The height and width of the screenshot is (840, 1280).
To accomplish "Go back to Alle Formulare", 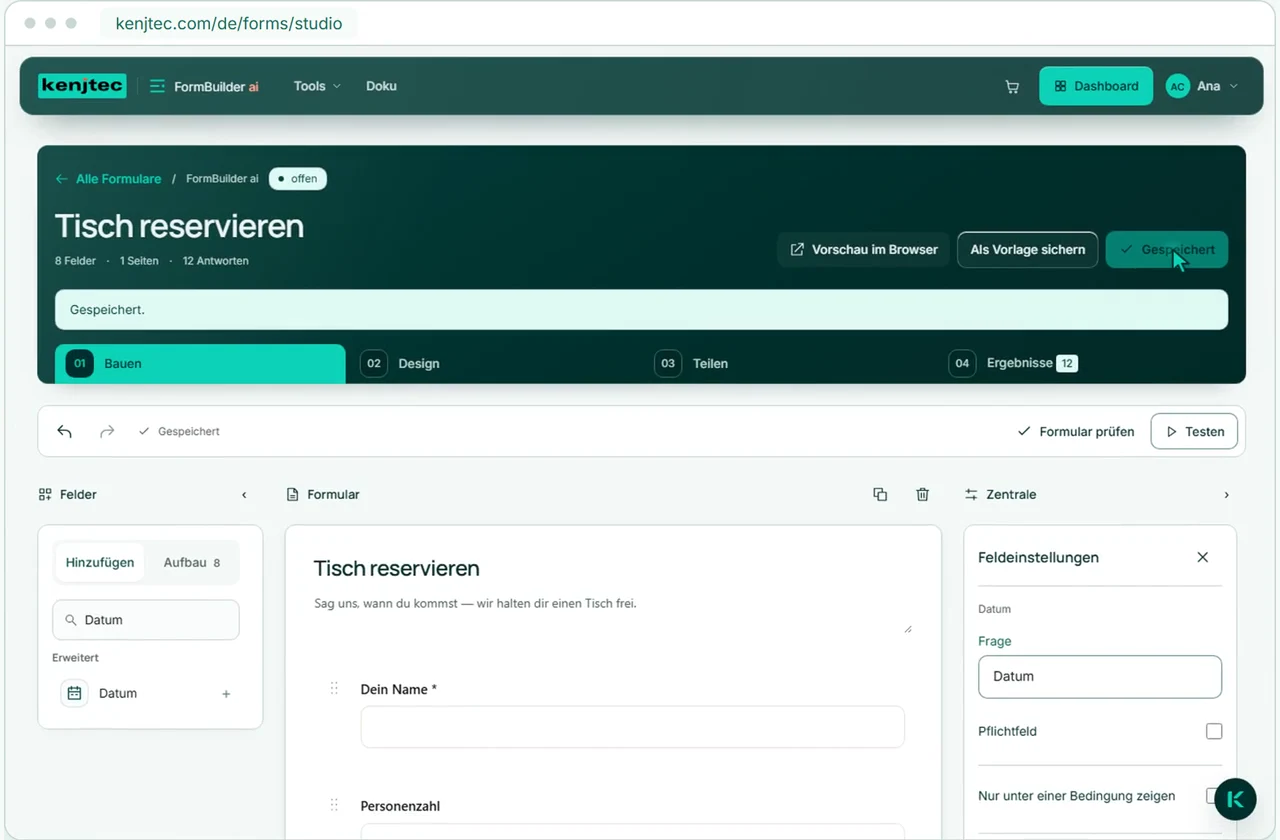I will pos(108,179).
